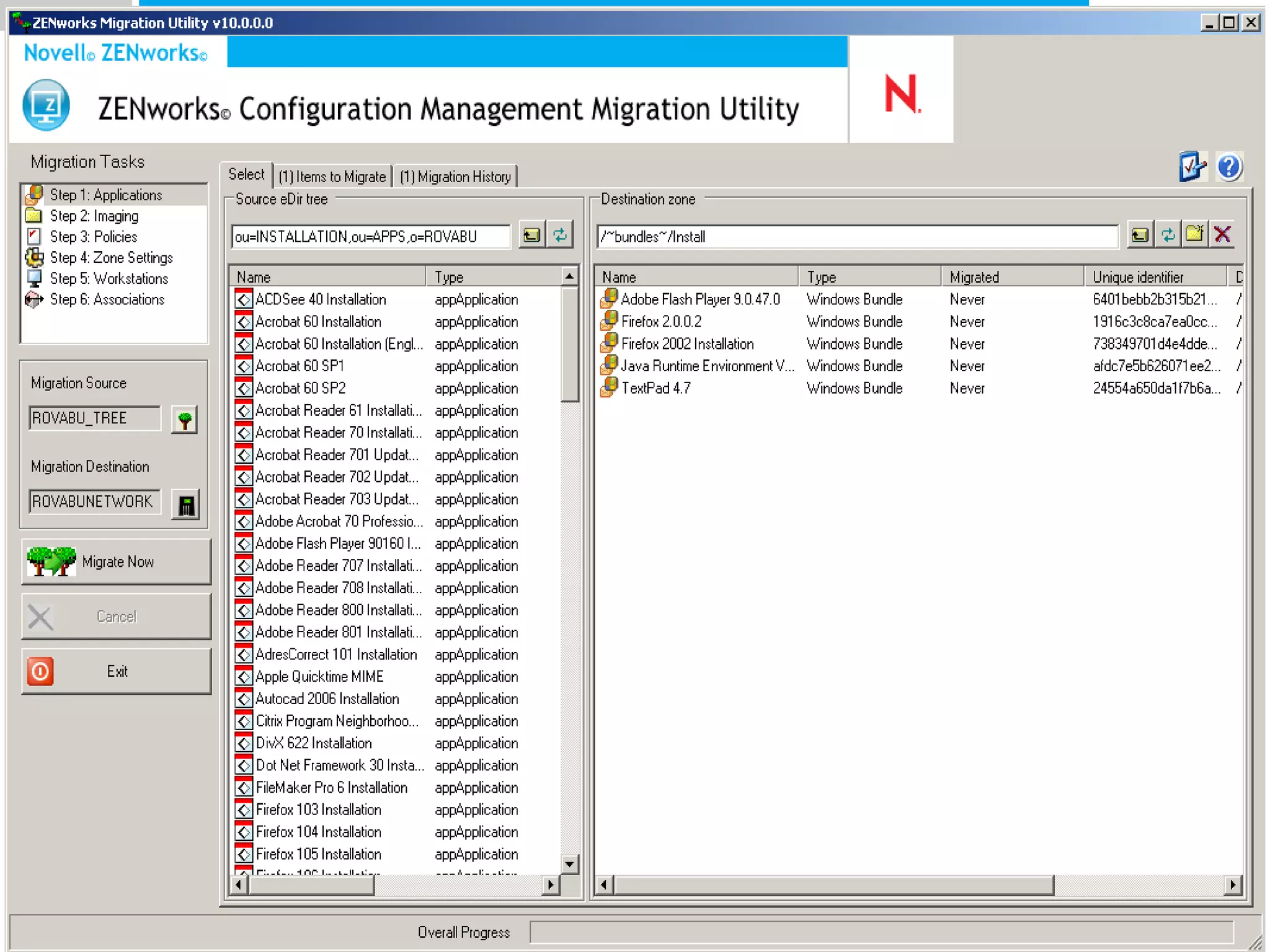Screen dimensions: 1270x952
Task: Open the Migration History tab
Action: 455,177
